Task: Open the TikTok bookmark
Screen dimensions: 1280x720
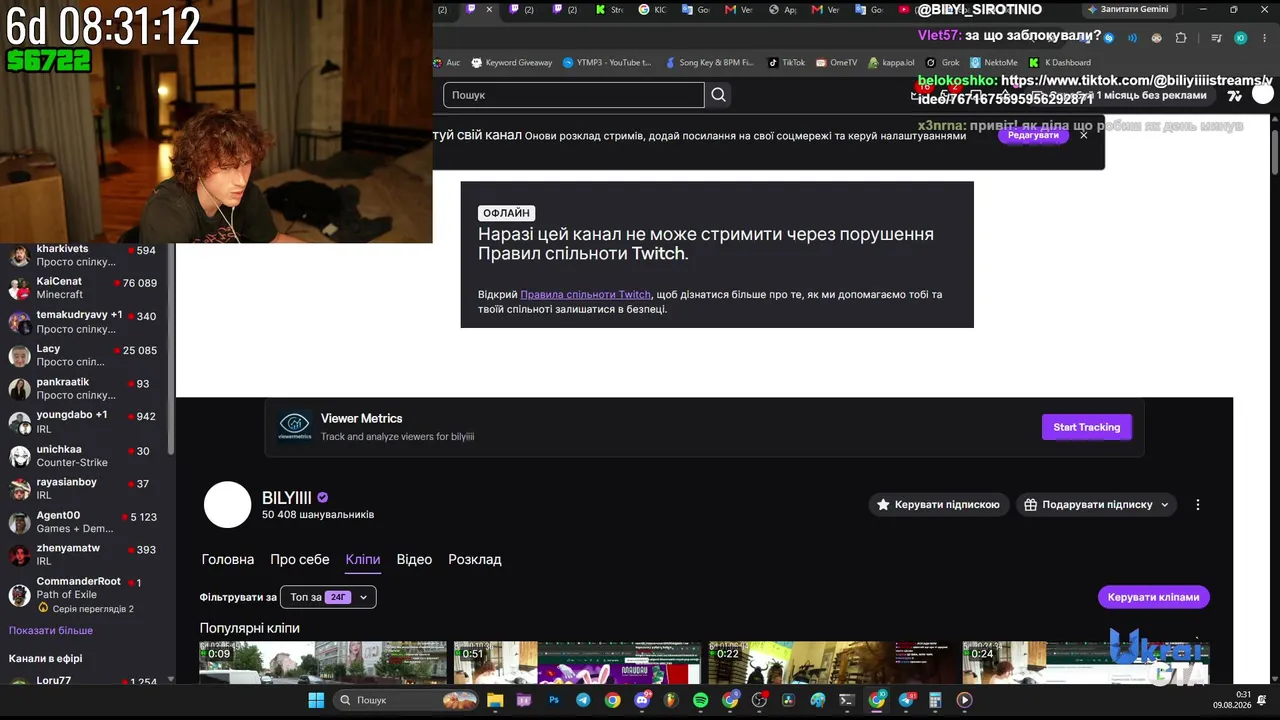Action: [786, 62]
